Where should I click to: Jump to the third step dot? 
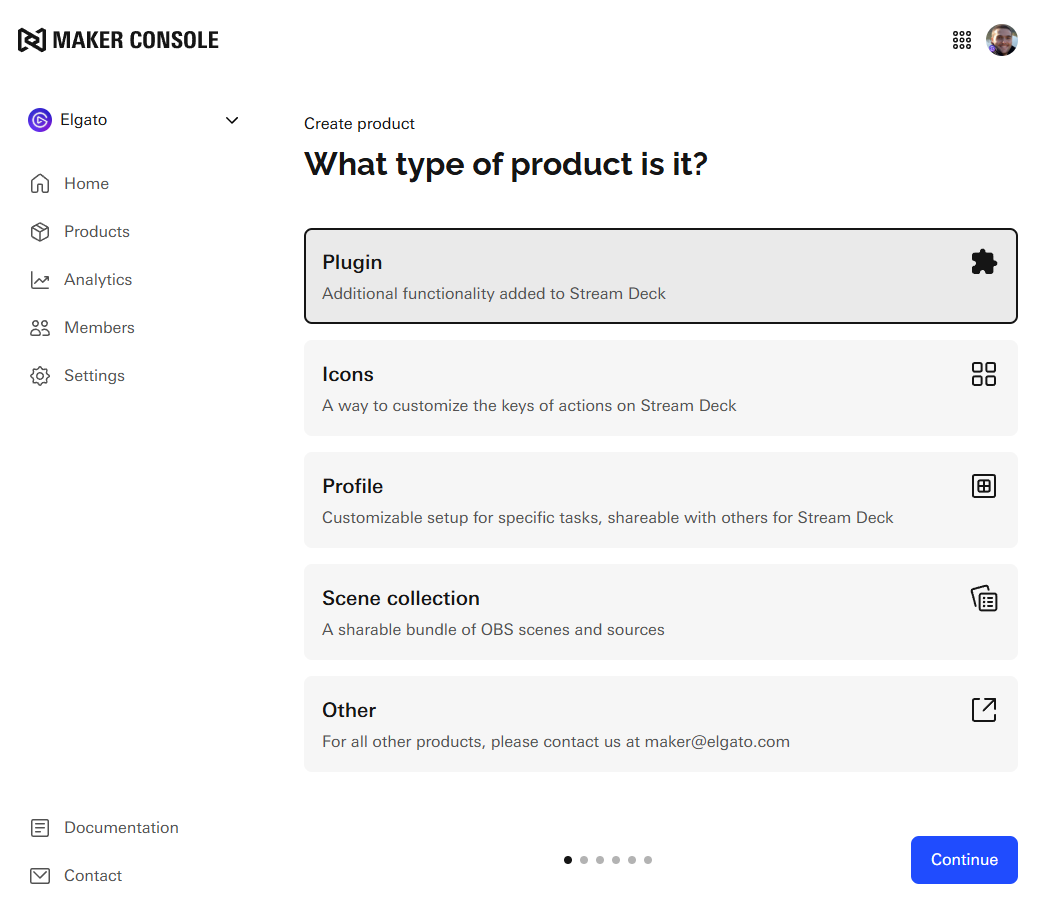point(600,860)
